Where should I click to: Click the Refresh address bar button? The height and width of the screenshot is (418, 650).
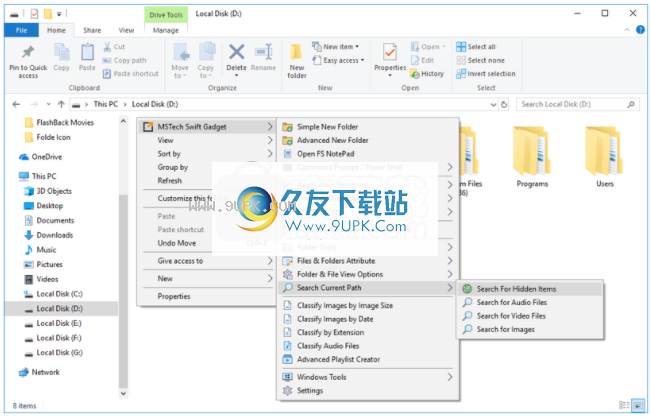(504, 104)
